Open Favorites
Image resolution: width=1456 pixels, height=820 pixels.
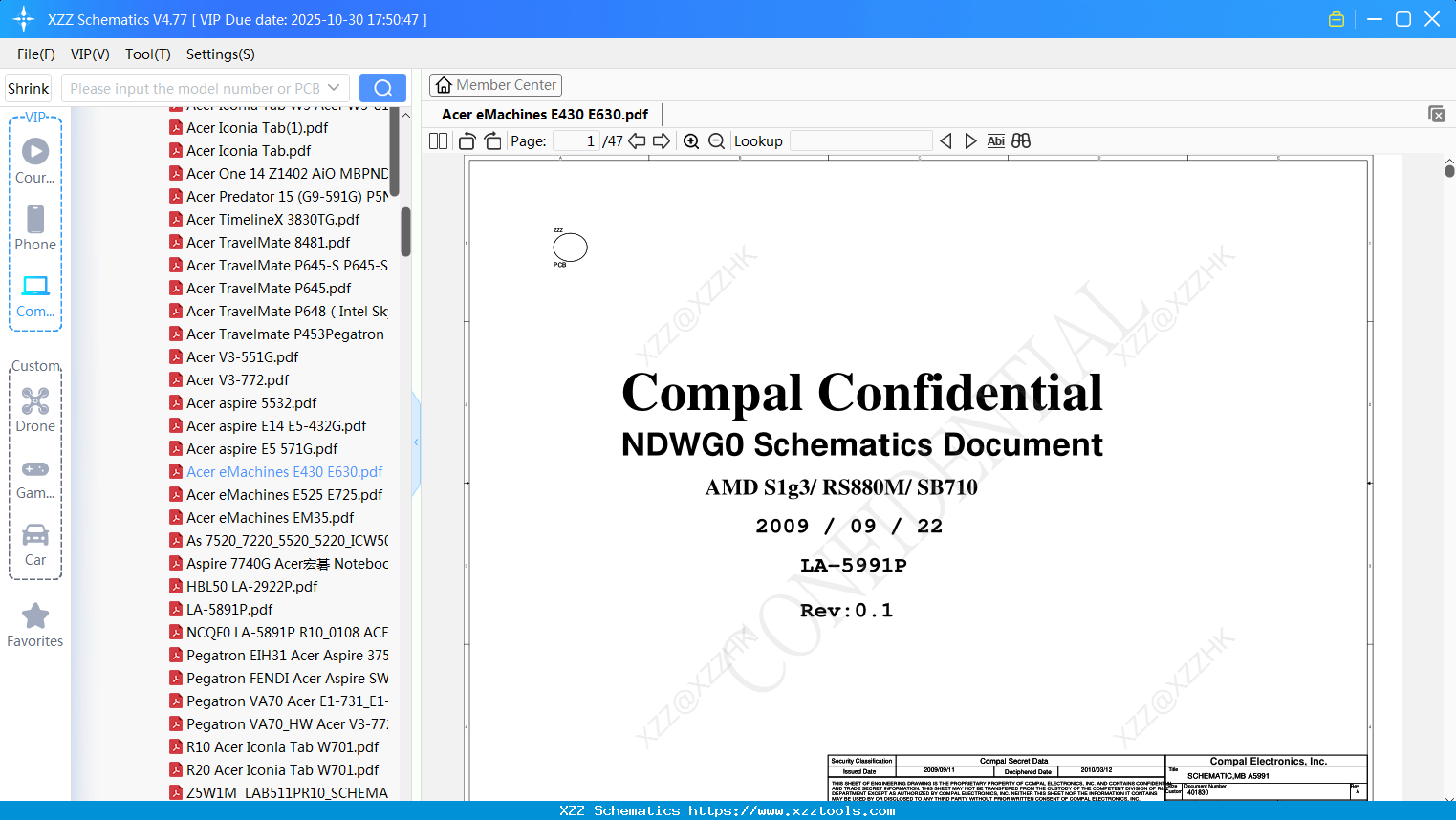[35, 626]
